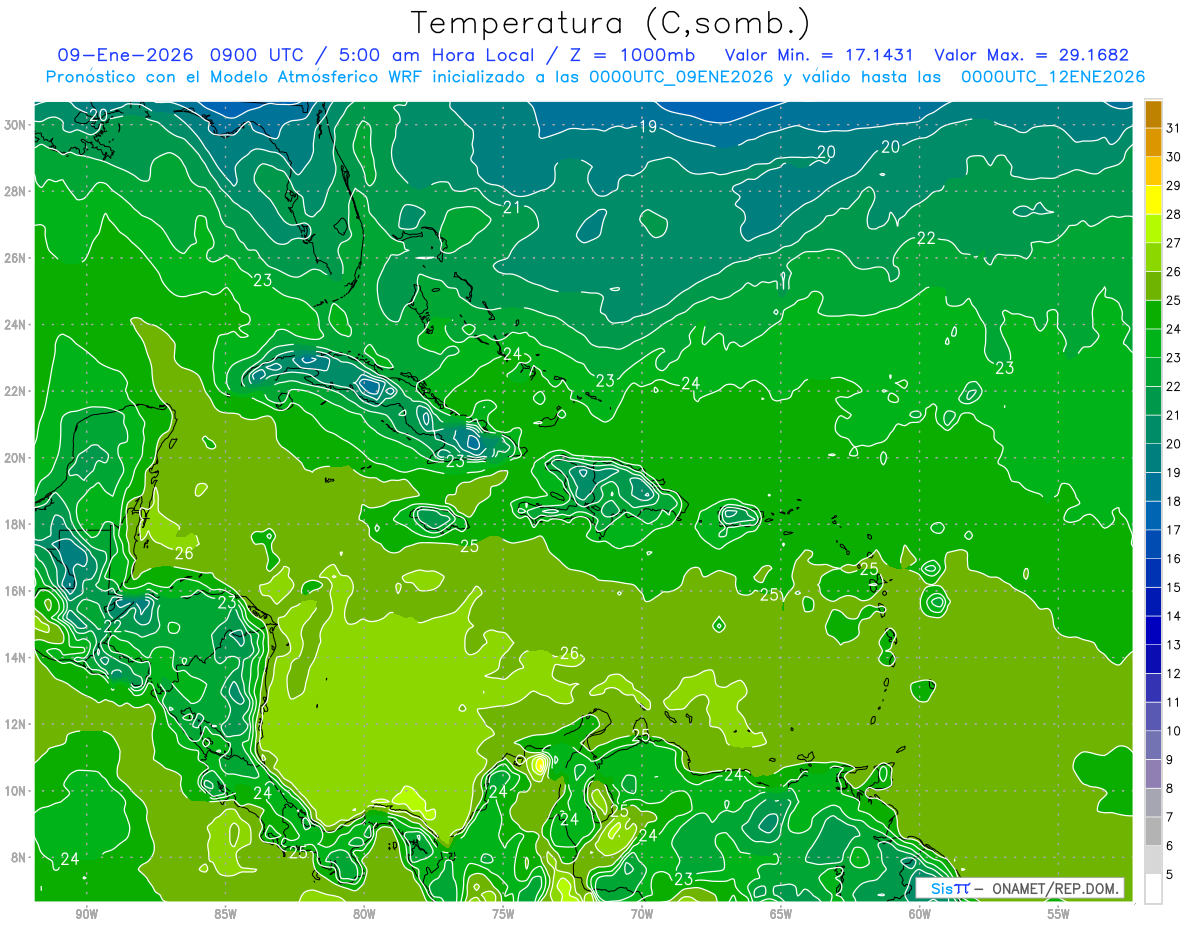Click color scale label "27"
This screenshot has height=927, width=1200.
[1174, 243]
